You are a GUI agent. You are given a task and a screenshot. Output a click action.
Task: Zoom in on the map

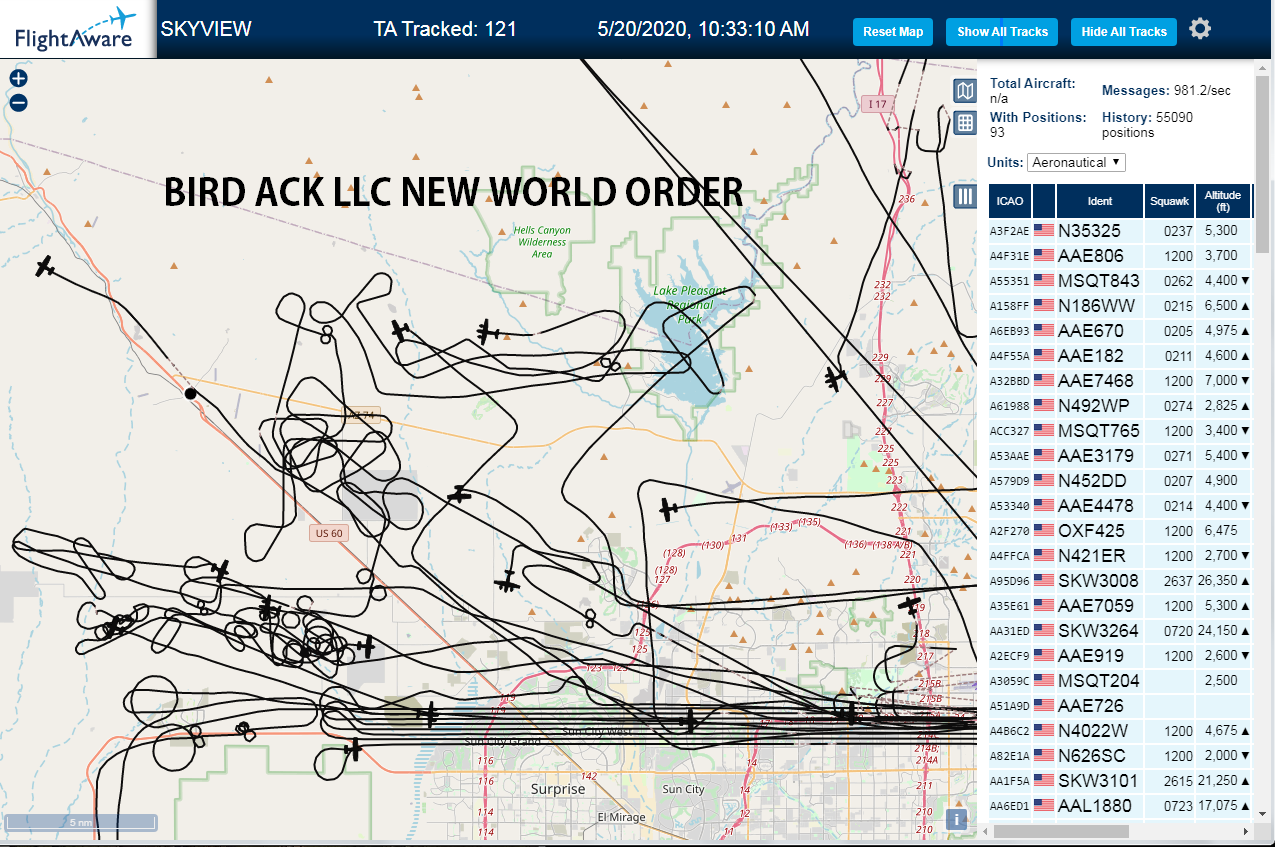pyautogui.click(x=18, y=78)
